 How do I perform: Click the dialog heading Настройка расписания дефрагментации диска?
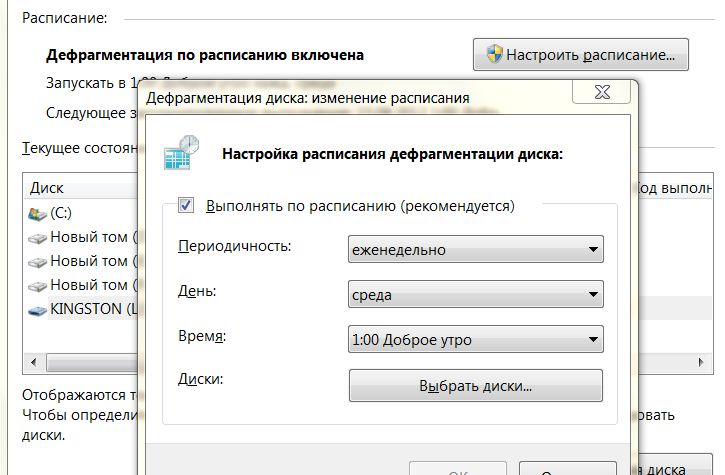pyautogui.click(x=393, y=154)
